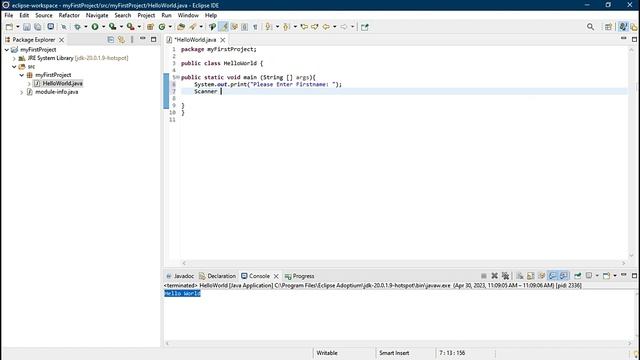Open the Source menu
Screen dimensions: 640x360
coord(44,15)
